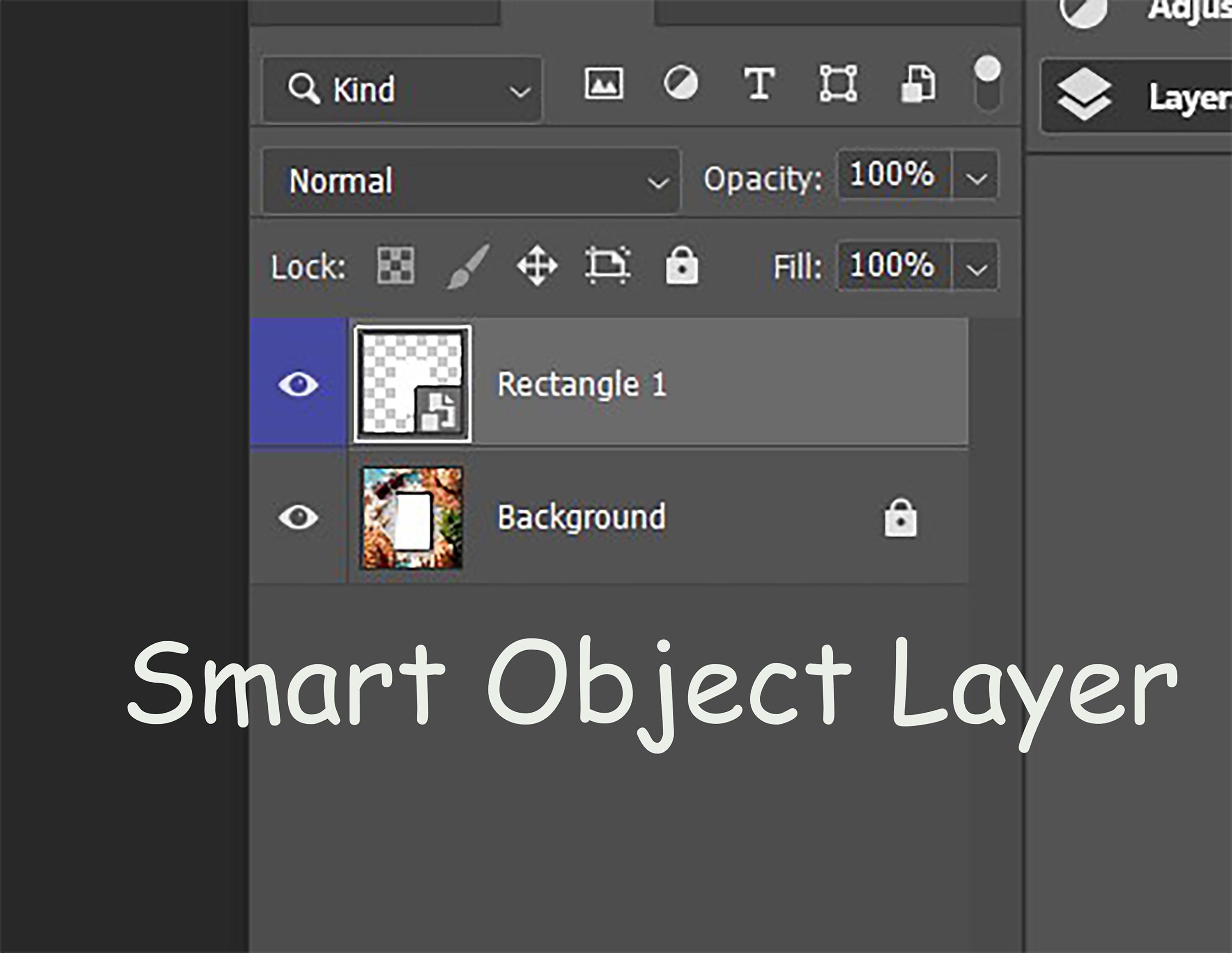Click the Opacity label
1232x953 pixels.
(763, 180)
